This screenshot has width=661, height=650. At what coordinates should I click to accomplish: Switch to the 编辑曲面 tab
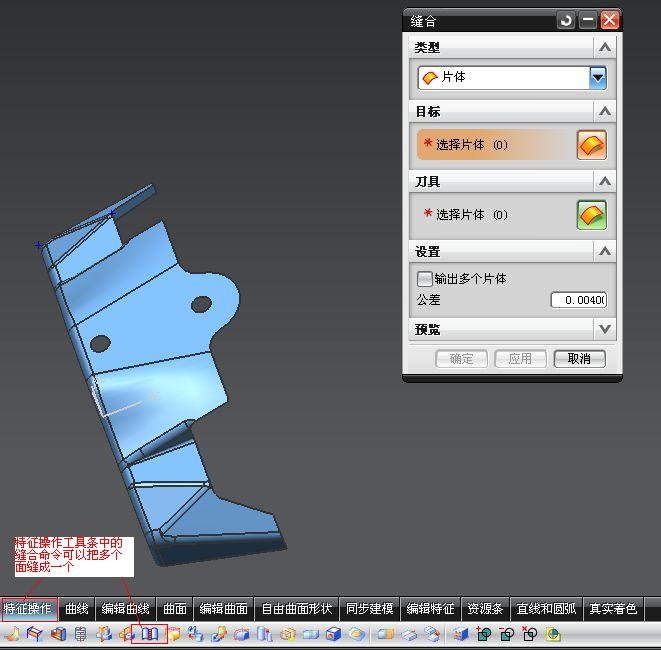[x=223, y=609]
